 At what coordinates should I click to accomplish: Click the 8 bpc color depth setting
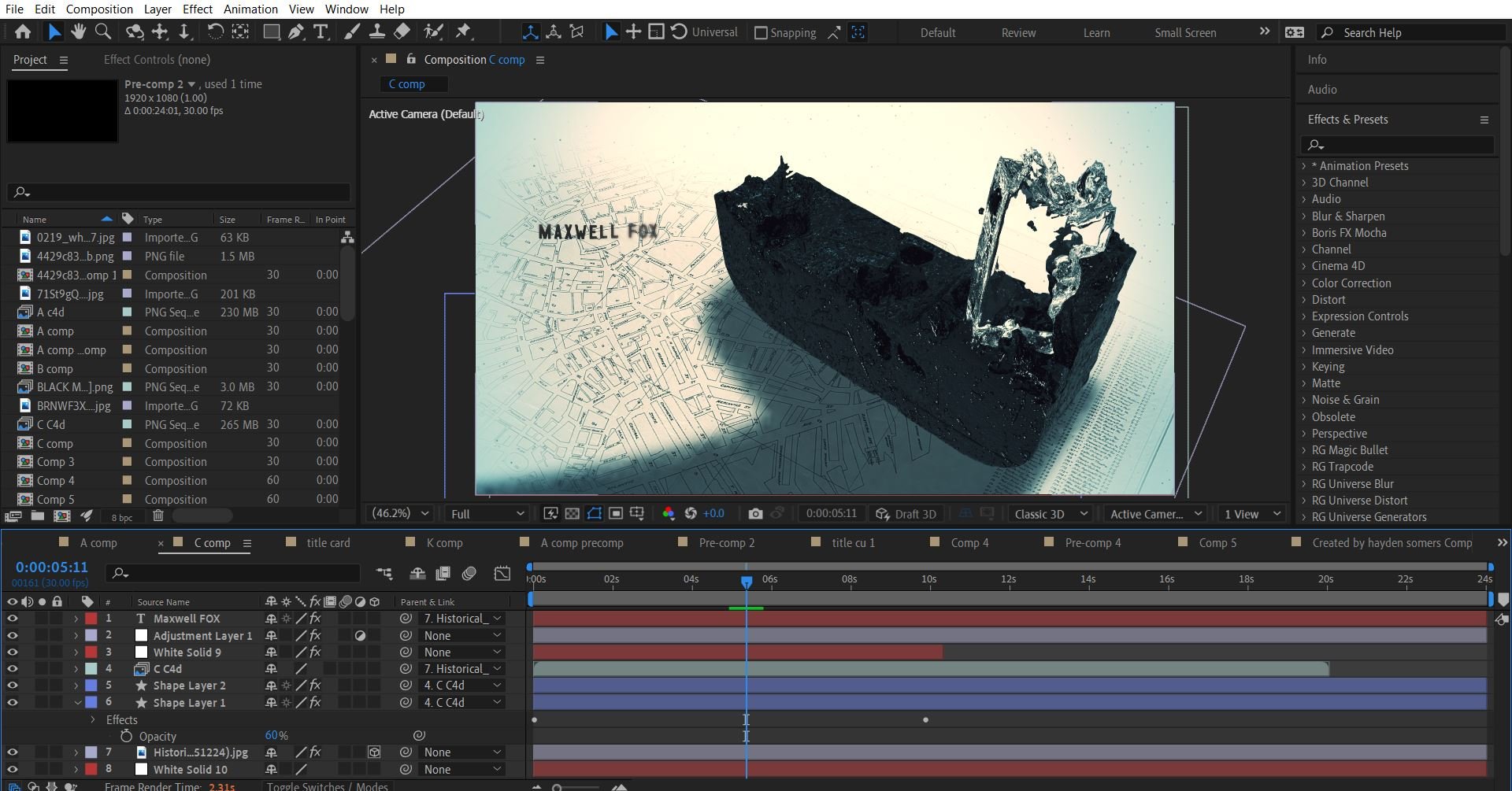coord(122,517)
